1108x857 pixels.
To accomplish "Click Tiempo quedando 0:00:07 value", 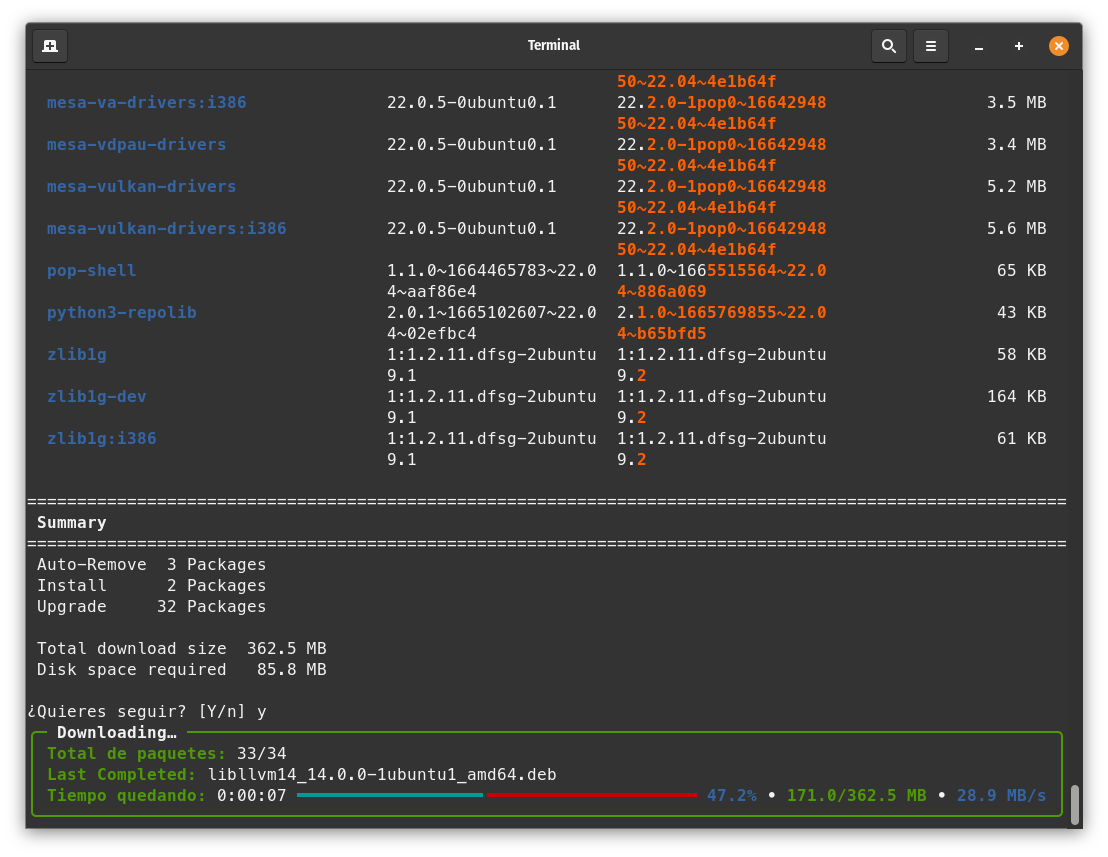I will point(252,796).
